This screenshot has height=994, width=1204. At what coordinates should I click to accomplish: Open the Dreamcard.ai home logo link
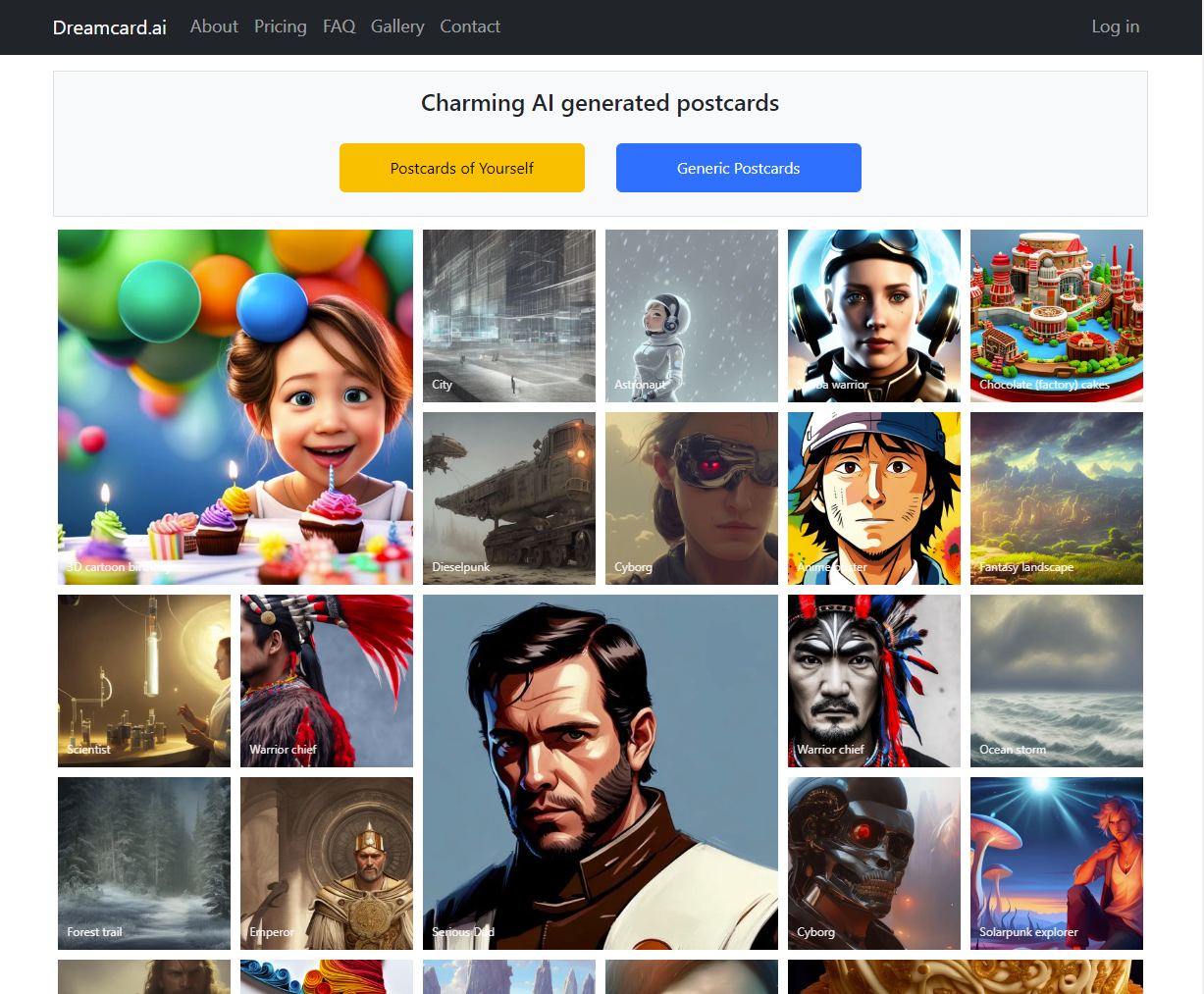pyautogui.click(x=109, y=27)
